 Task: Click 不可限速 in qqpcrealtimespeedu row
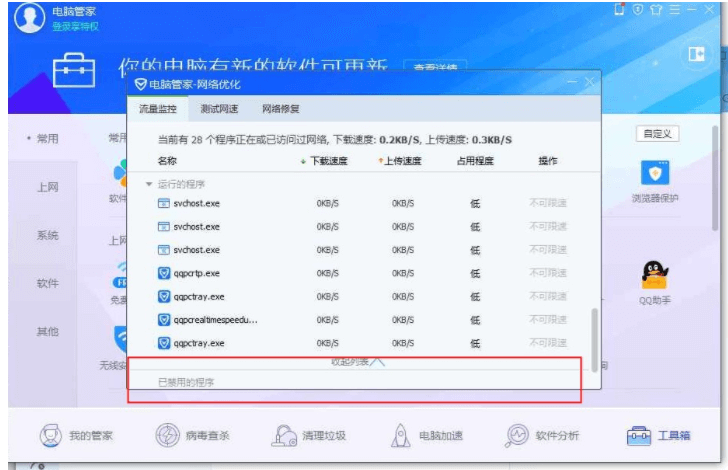pyautogui.click(x=548, y=320)
